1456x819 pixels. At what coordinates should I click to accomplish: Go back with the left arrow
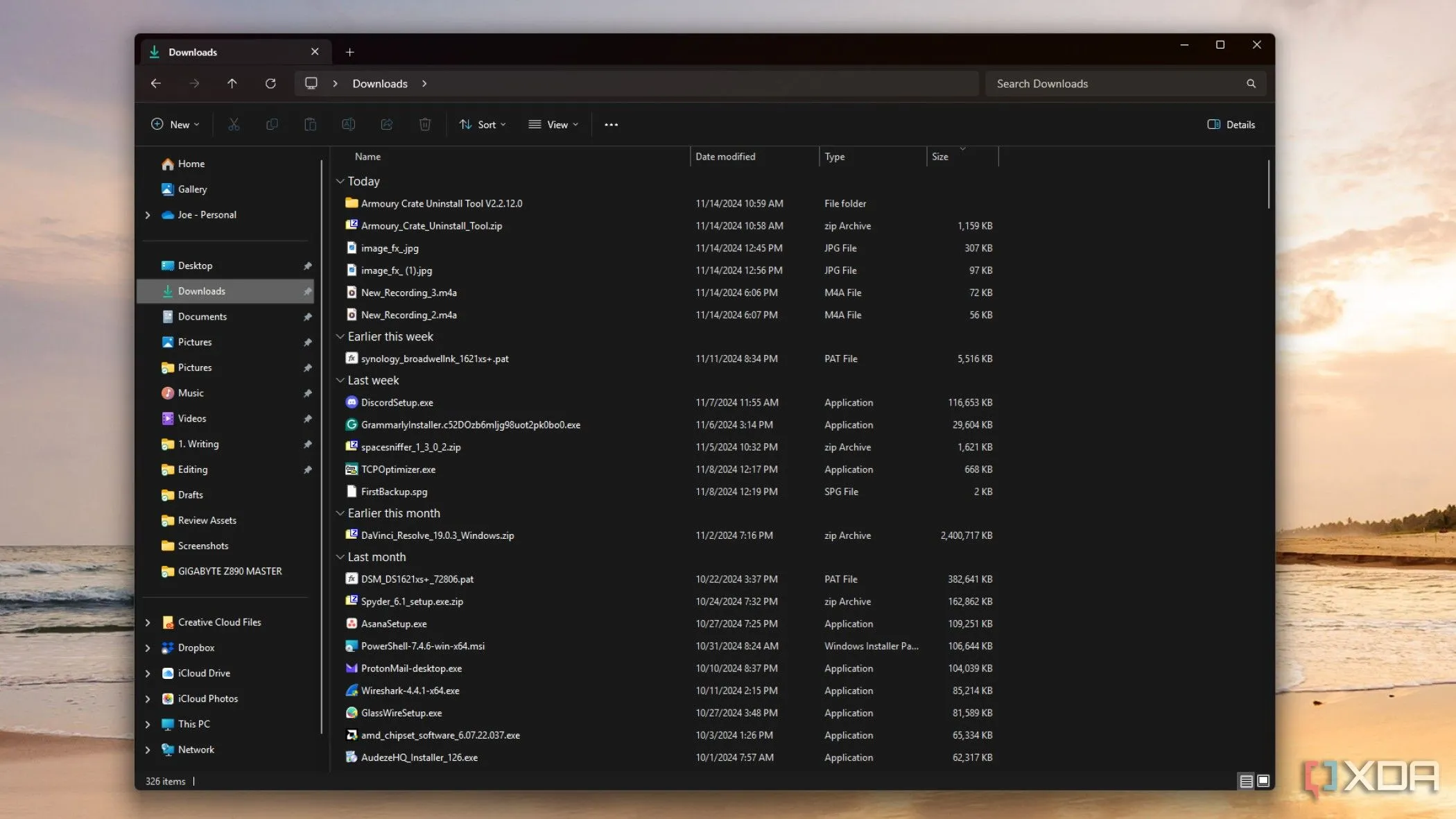point(156,83)
